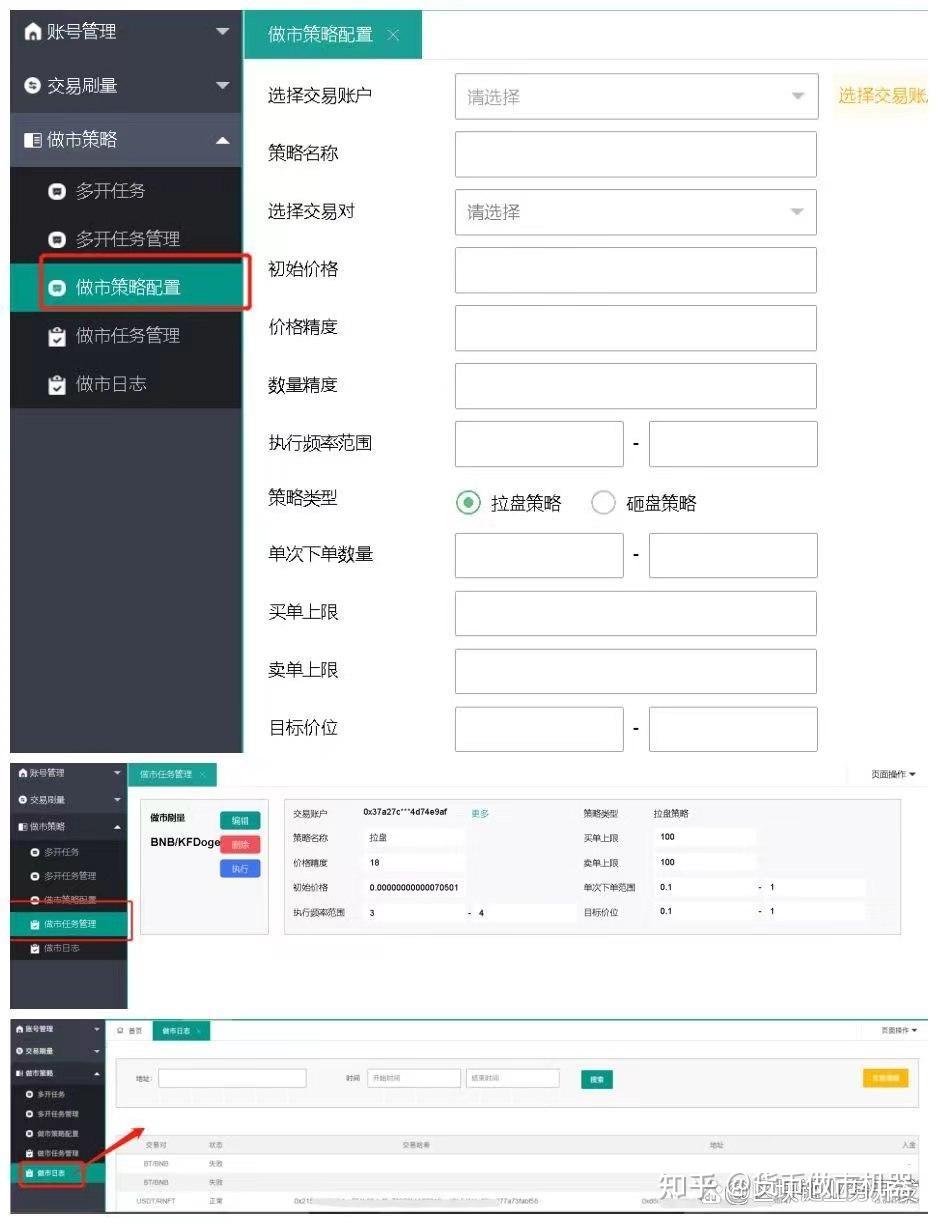
Task: Click the 策略名称 input field
Action: pyautogui.click(x=636, y=154)
